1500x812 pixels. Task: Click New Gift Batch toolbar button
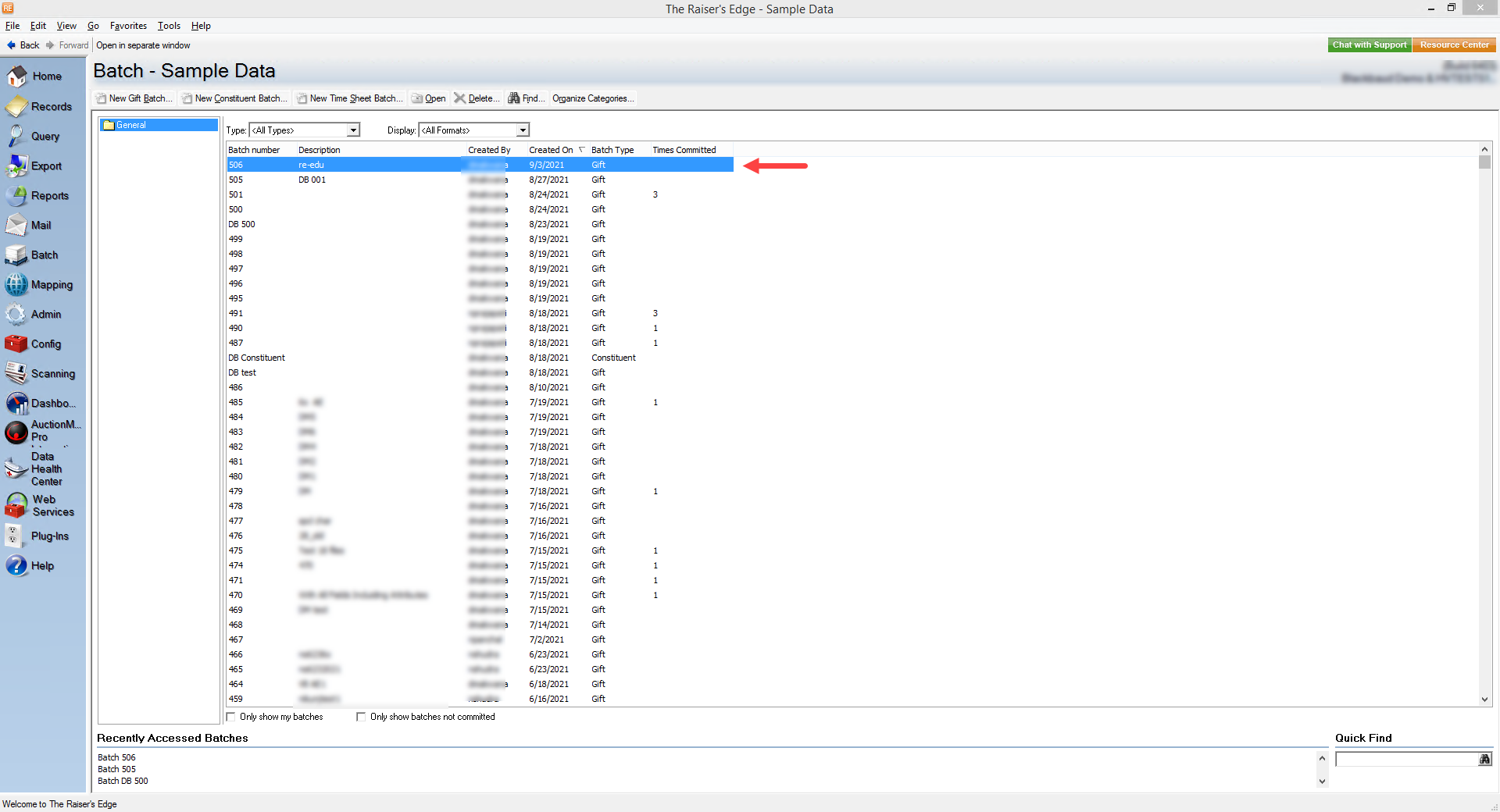point(134,98)
